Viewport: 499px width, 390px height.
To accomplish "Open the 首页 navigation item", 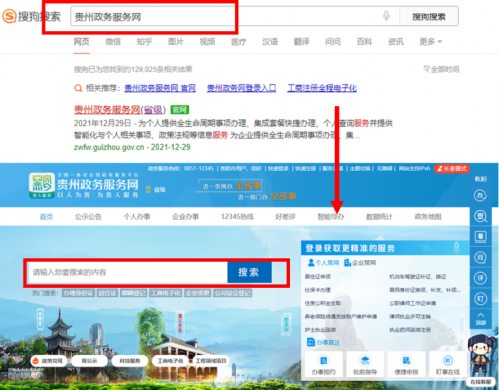I will (46, 217).
